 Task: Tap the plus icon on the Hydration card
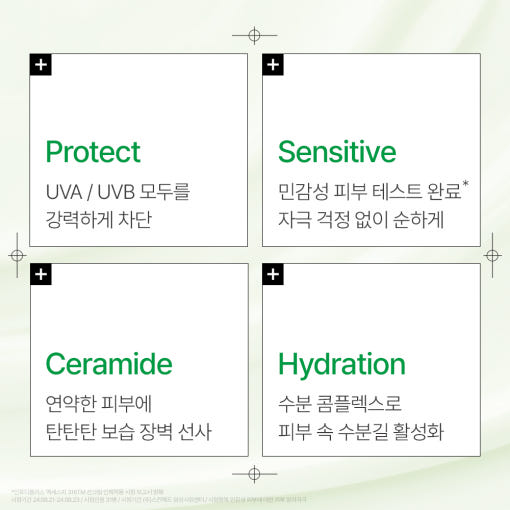click(273, 274)
